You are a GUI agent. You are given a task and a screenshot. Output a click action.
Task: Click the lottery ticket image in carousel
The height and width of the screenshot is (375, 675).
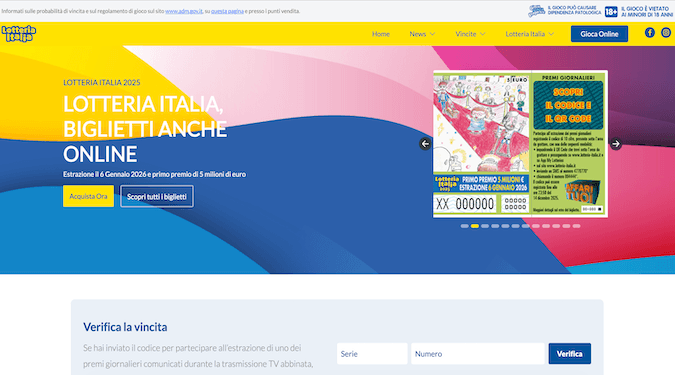click(x=520, y=144)
